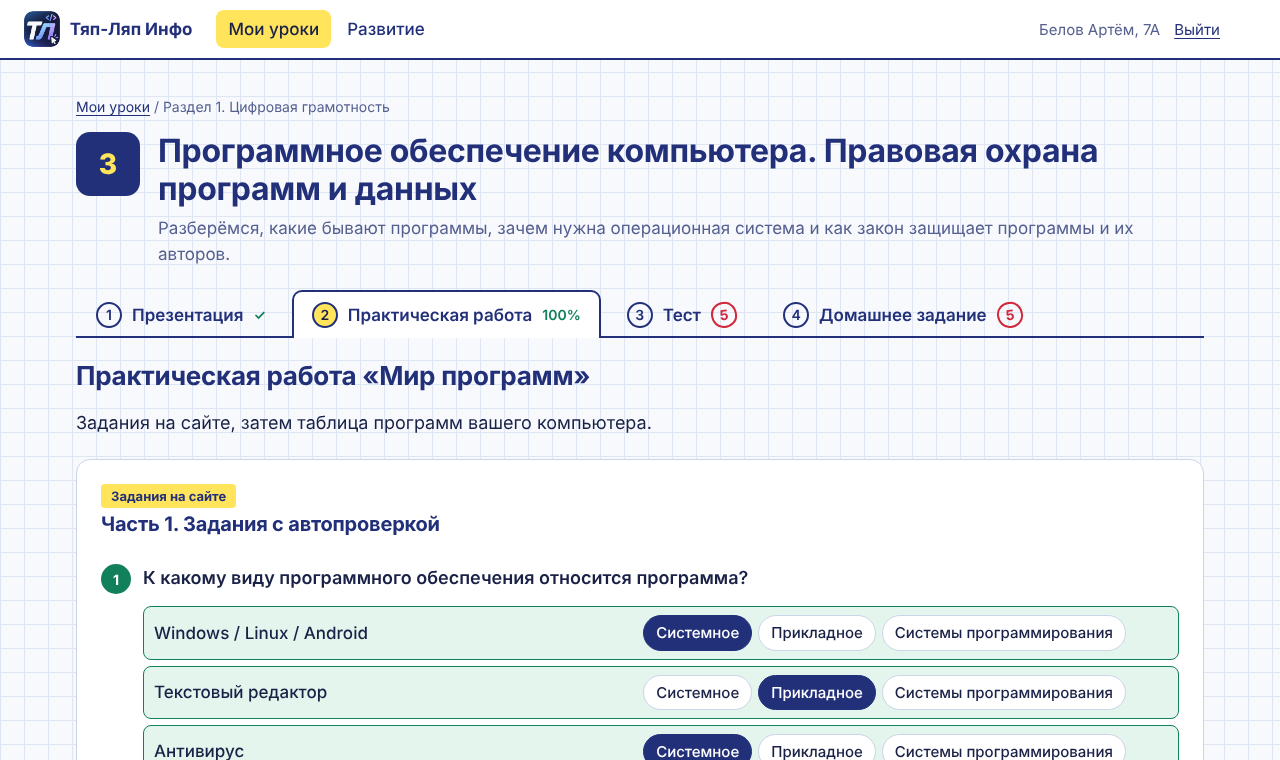This screenshot has width=1280, height=760.
Task: Click the checkmark next to Презентация
Action: [260, 315]
